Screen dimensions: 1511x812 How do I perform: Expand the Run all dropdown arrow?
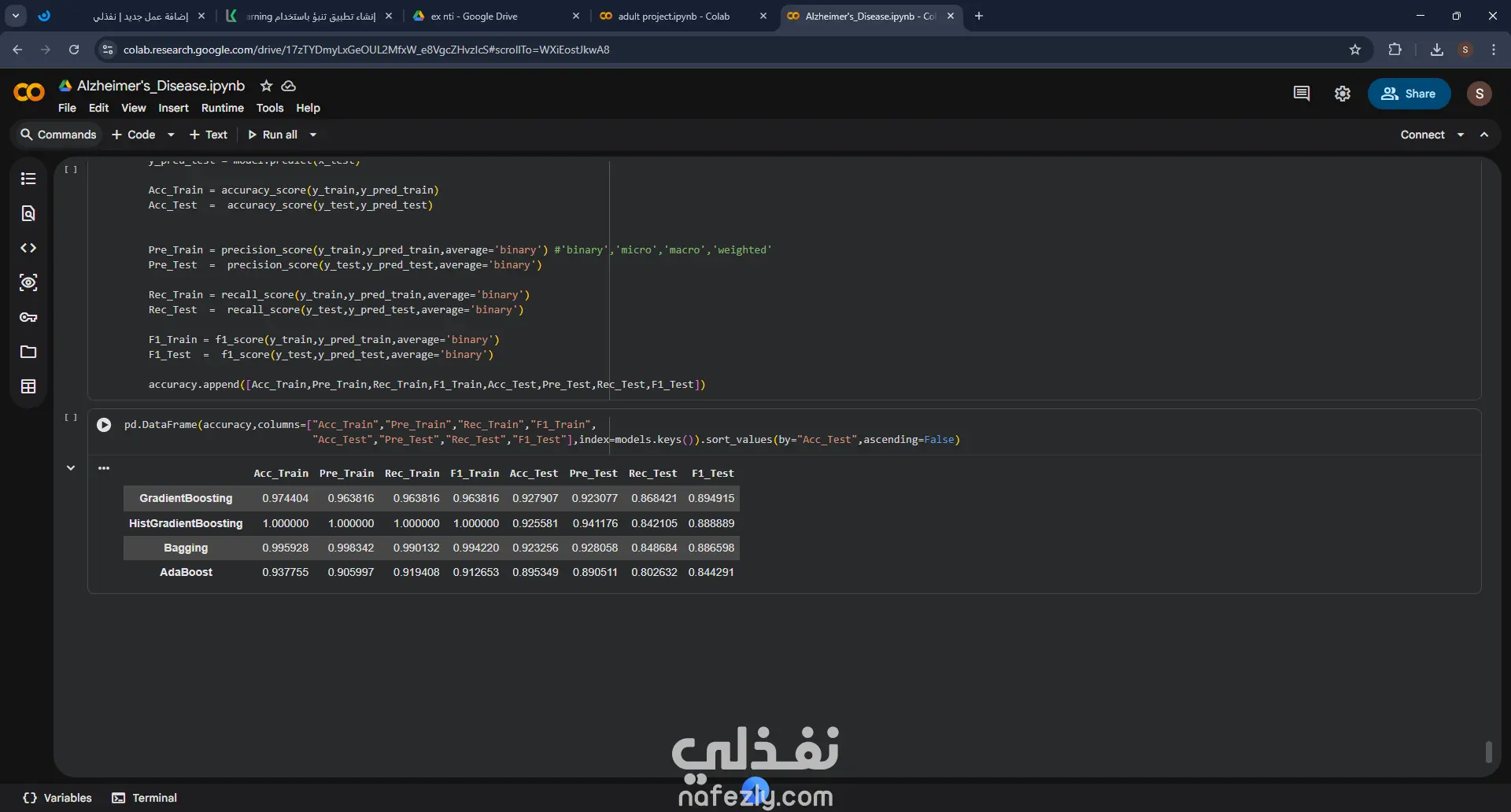click(312, 135)
